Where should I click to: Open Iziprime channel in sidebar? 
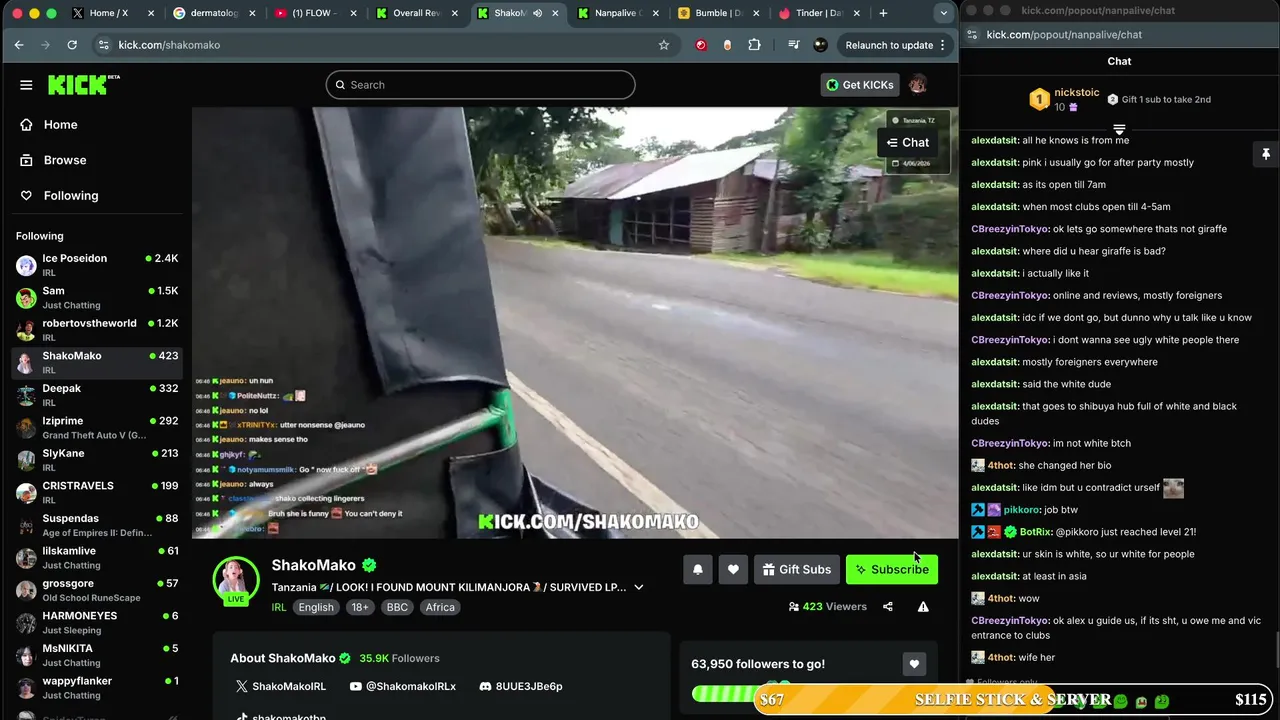[96, 428]
